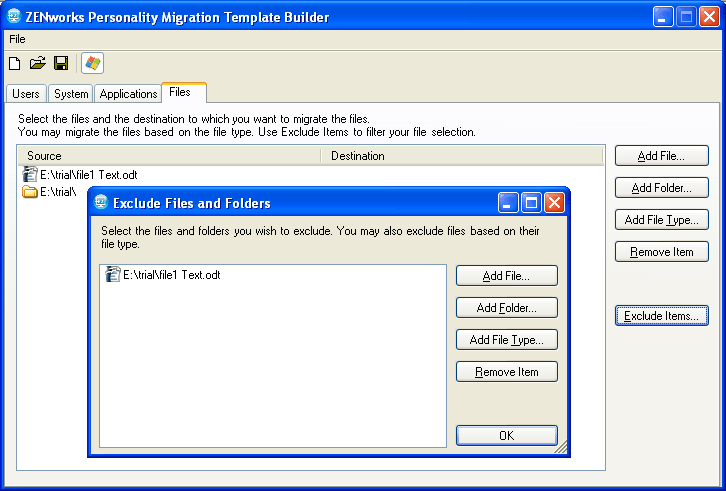The height and width of the screenshot is (491, 726).
Task: Click Add Folder in main window
Action: pos(662,188)
